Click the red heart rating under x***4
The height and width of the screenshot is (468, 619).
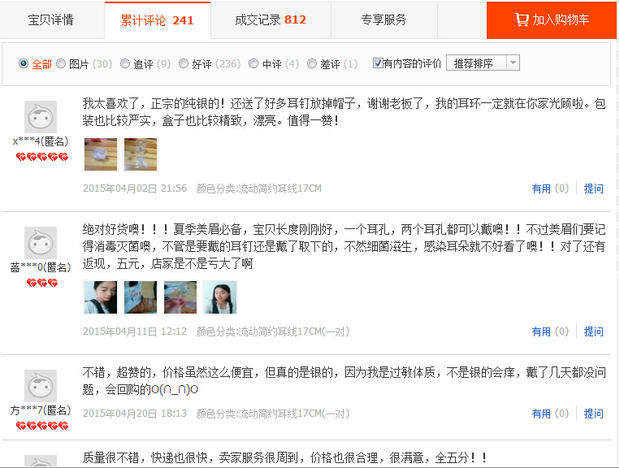point(42,157)
